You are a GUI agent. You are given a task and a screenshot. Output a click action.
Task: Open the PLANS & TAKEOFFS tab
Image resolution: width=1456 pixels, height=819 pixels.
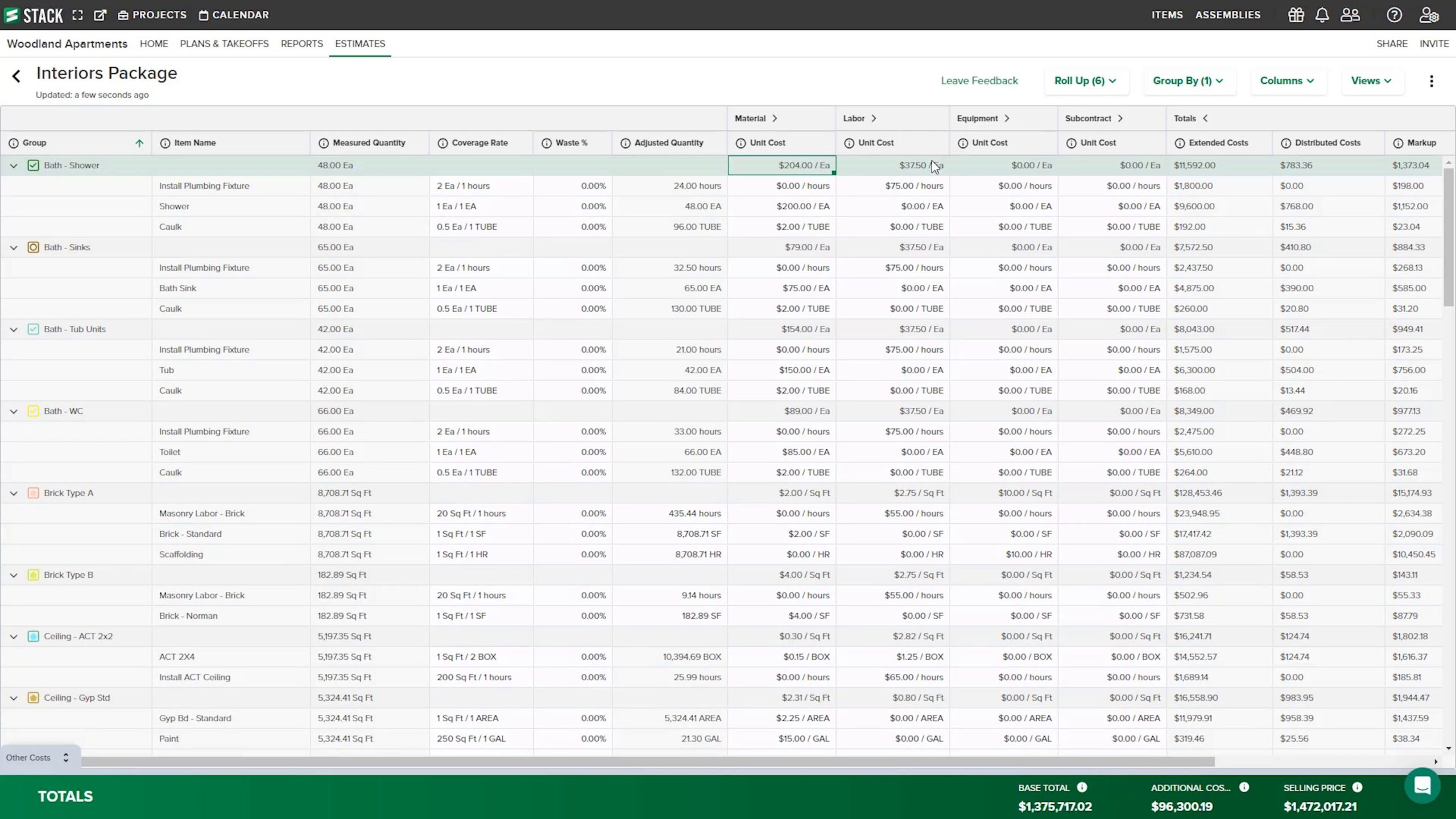(x=224, y=44)
